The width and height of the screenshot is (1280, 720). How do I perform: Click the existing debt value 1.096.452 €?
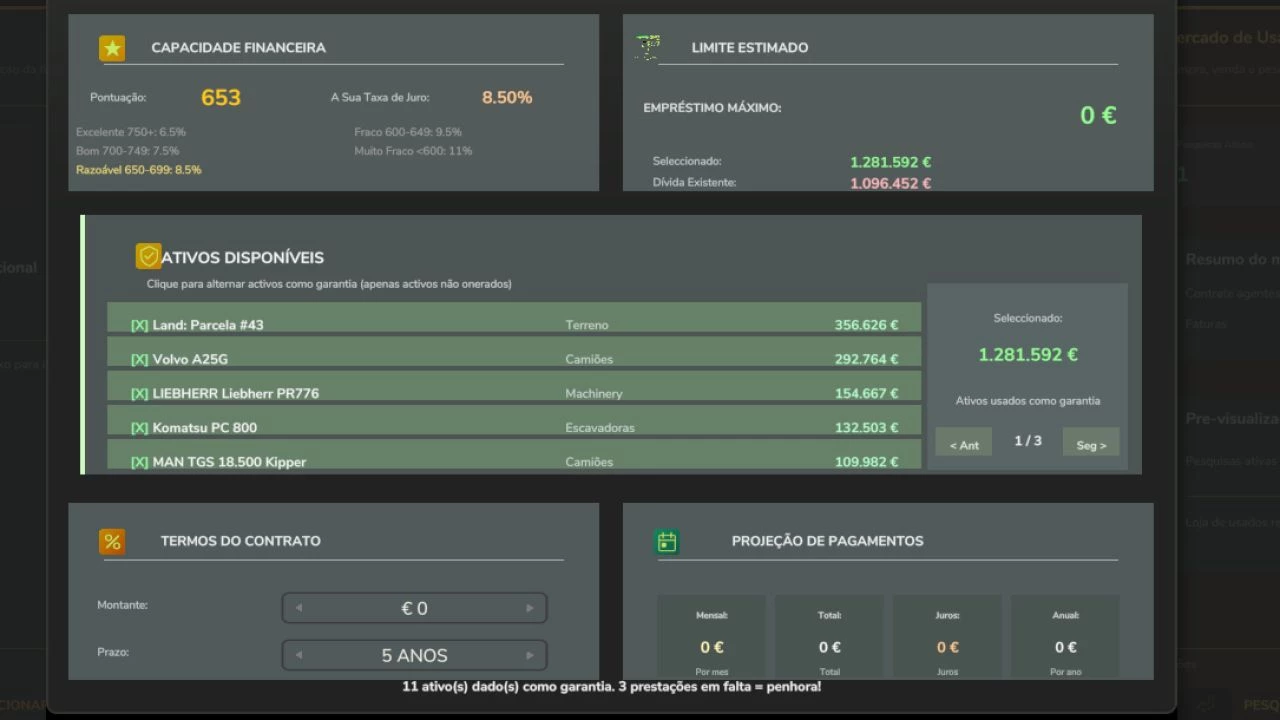pos(890,183)
